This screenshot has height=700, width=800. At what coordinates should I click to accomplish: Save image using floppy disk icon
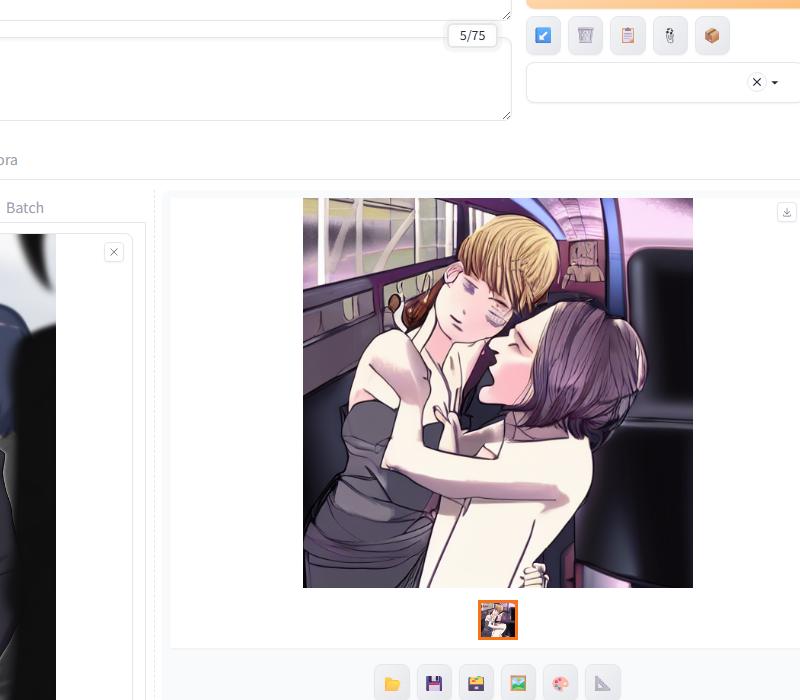434,683
